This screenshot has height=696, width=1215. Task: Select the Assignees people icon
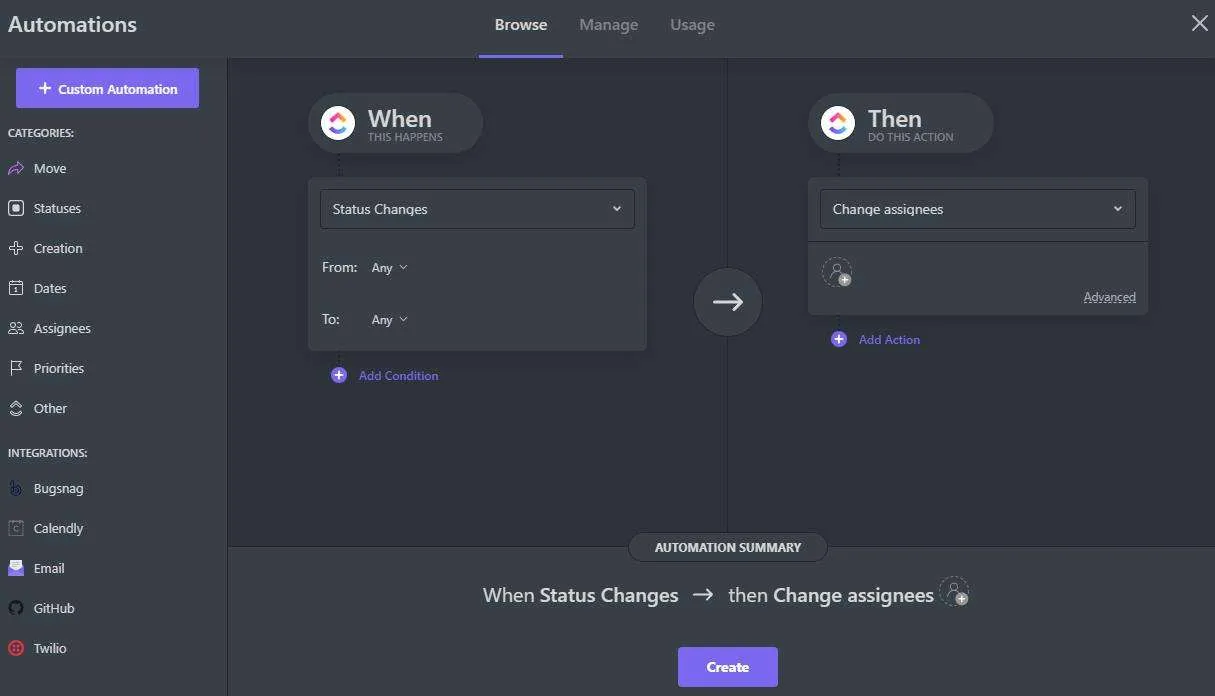[x=16, y=328]
